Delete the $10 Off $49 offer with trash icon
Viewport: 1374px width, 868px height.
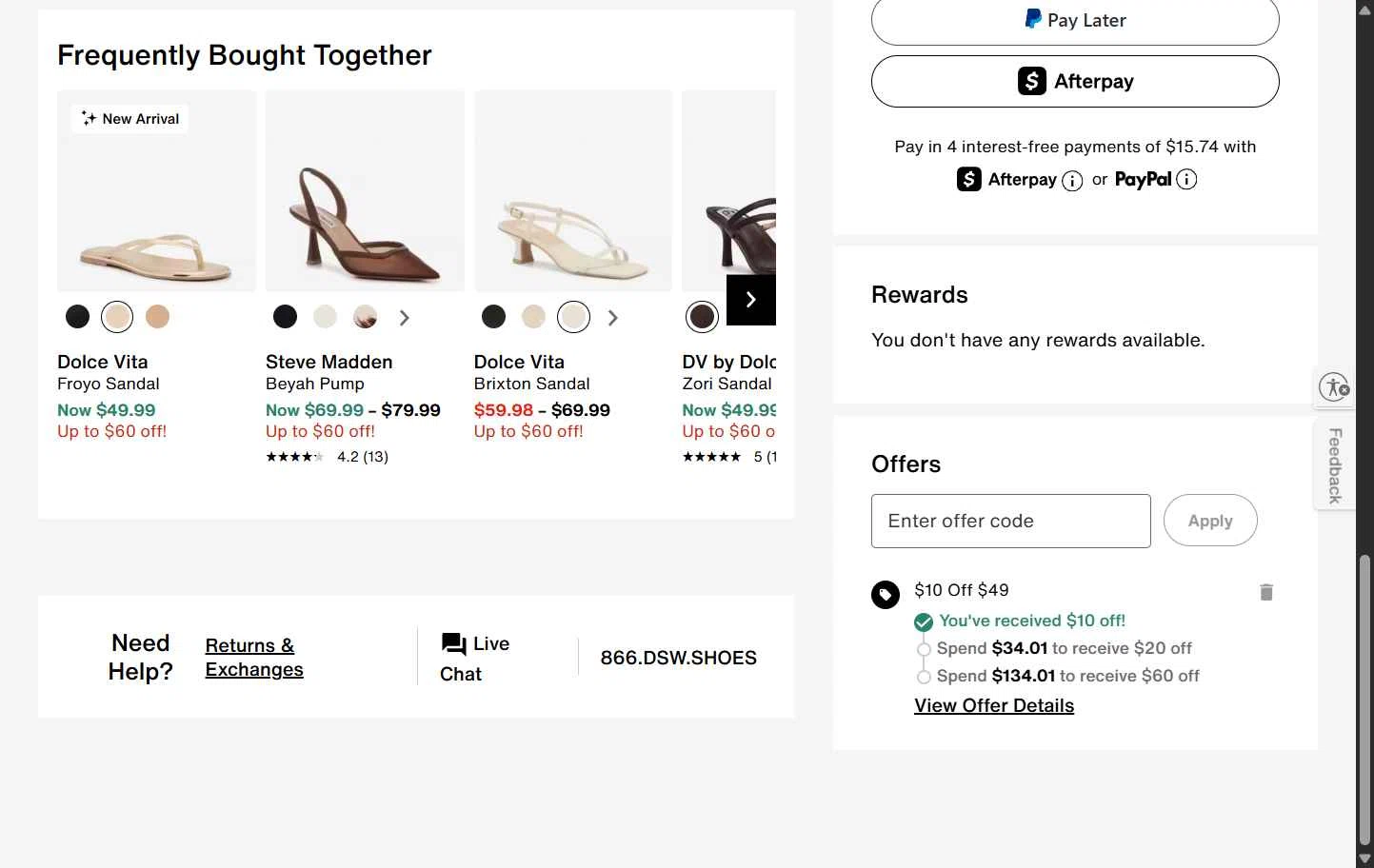[1265, 592]
